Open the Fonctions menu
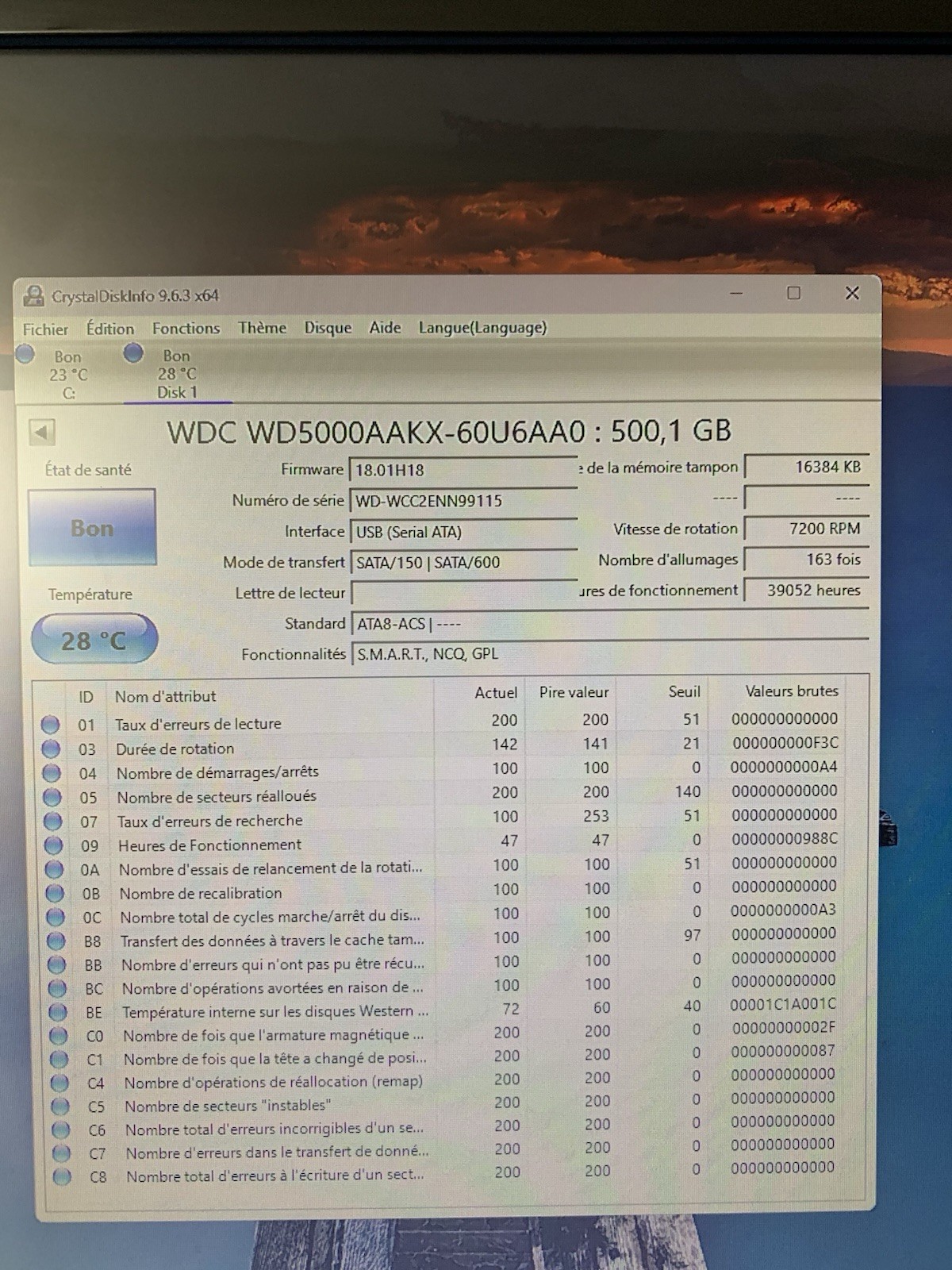952x1270 pixels. (x=186, y=328)
